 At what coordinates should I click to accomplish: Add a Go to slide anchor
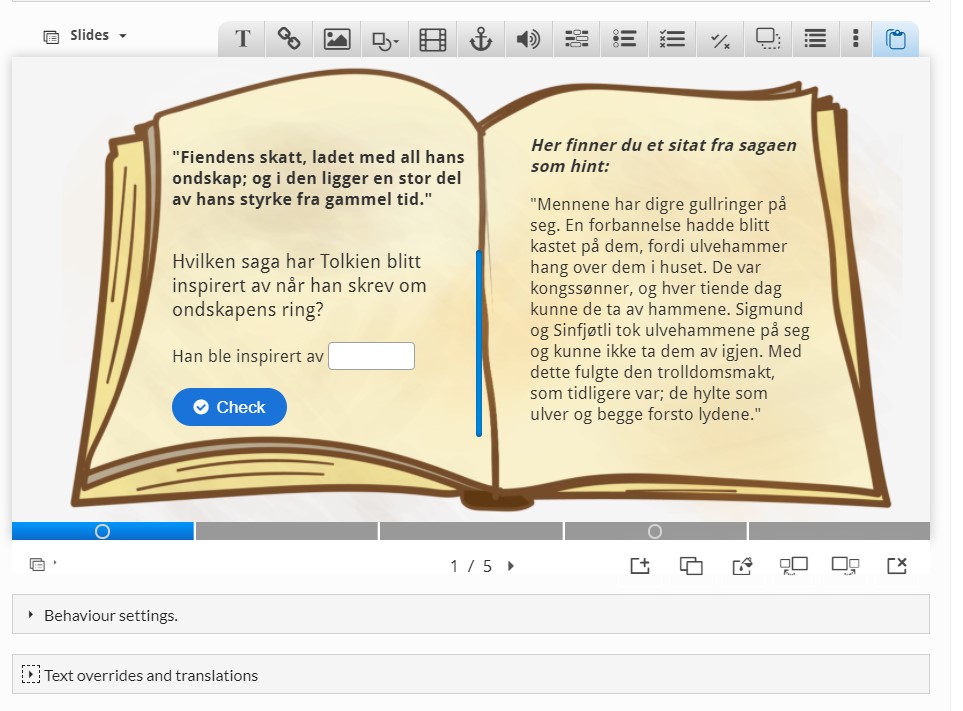(x=481, y=39)
